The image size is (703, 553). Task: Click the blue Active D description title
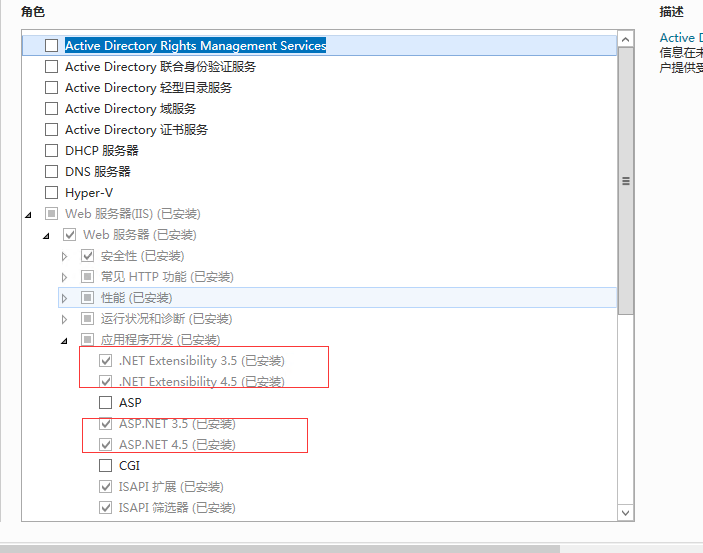pyautogui.click(x=681, y=38)
